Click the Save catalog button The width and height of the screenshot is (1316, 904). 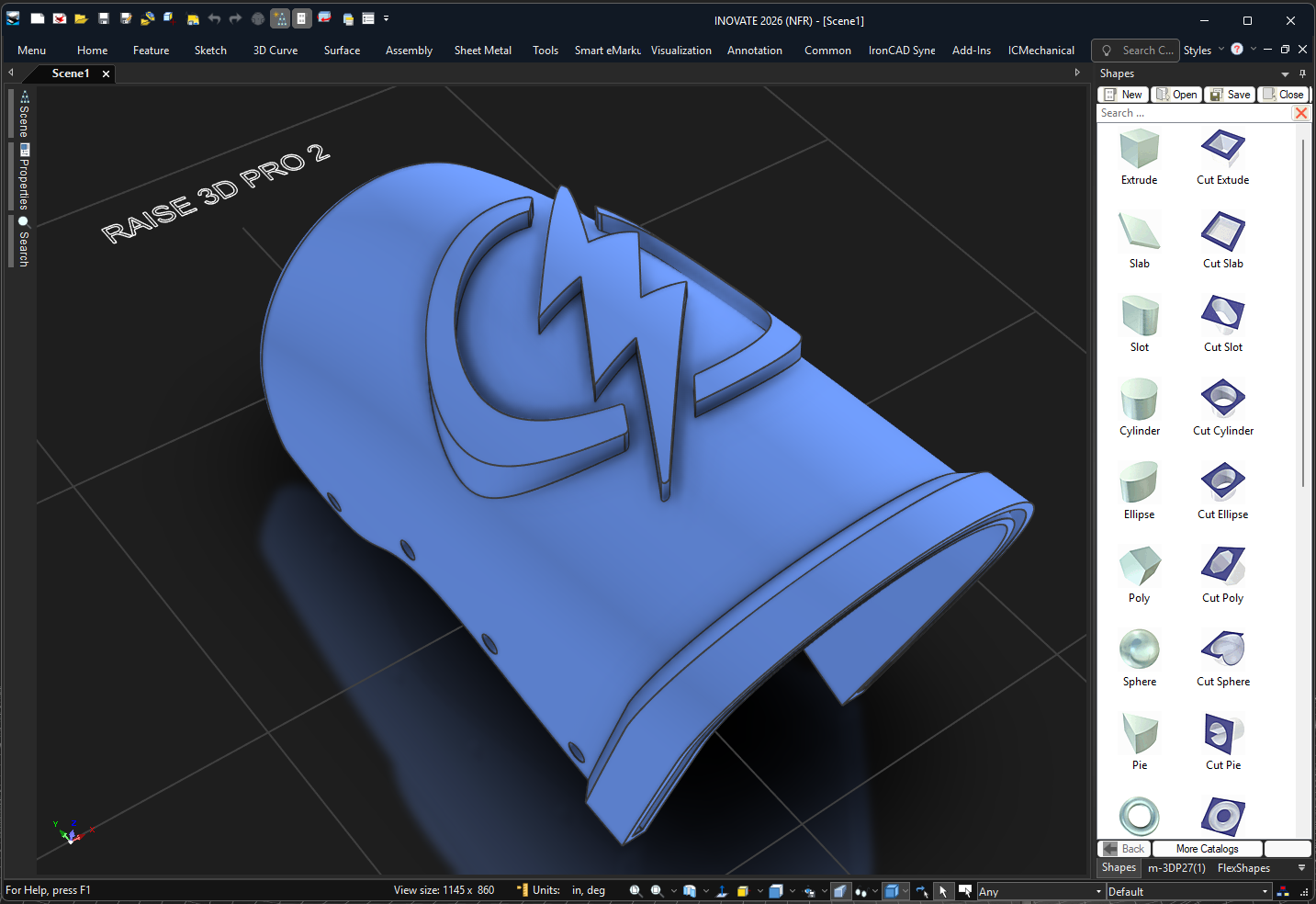(1230, 95)
